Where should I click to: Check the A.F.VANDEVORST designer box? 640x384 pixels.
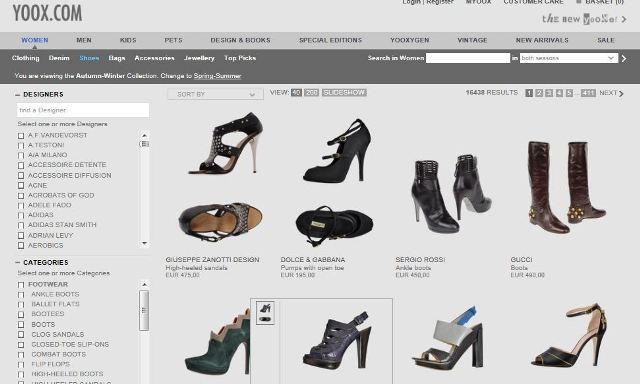pos(21,135)
